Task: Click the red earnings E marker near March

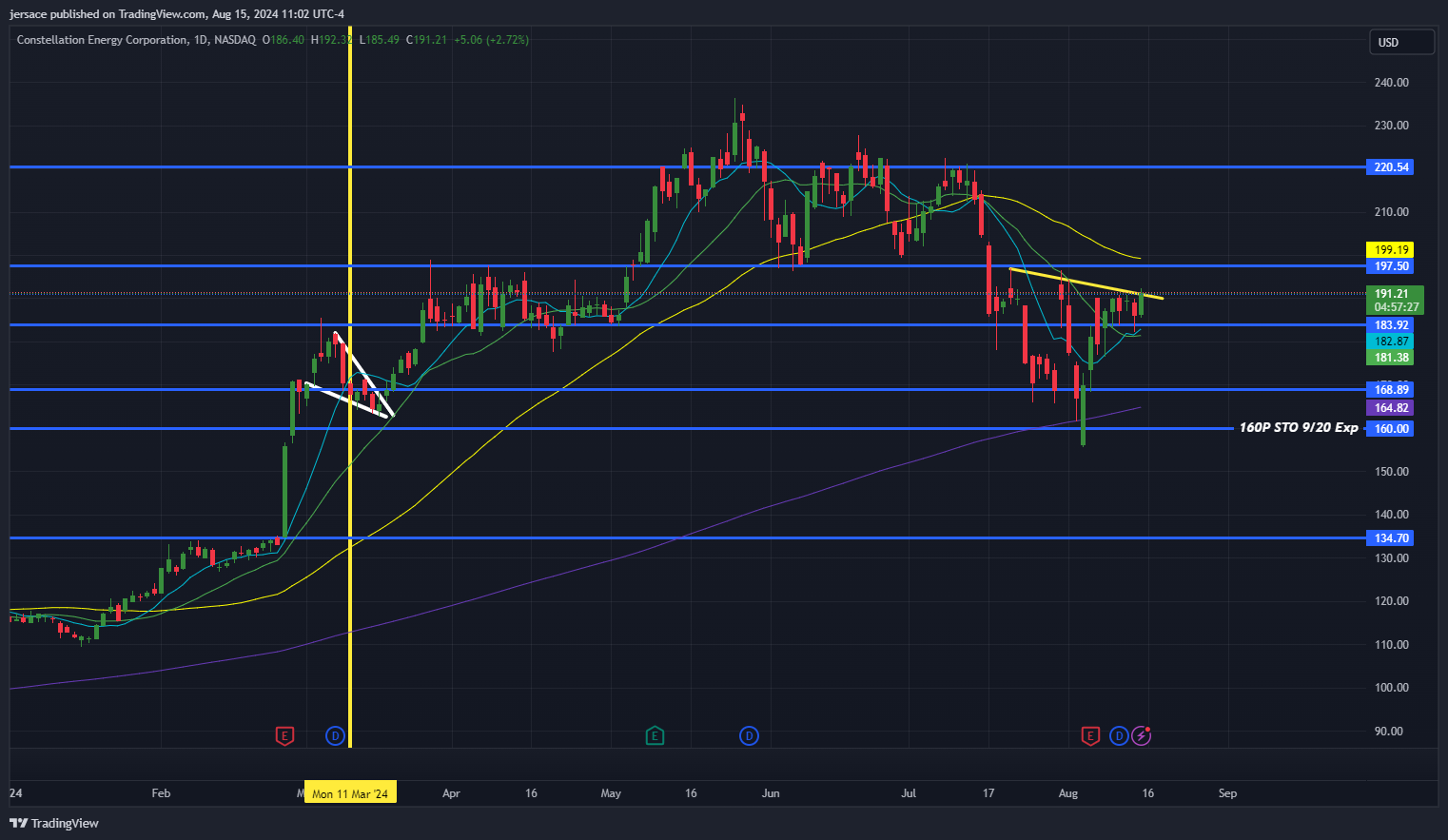Action: [x=284, y=735]
